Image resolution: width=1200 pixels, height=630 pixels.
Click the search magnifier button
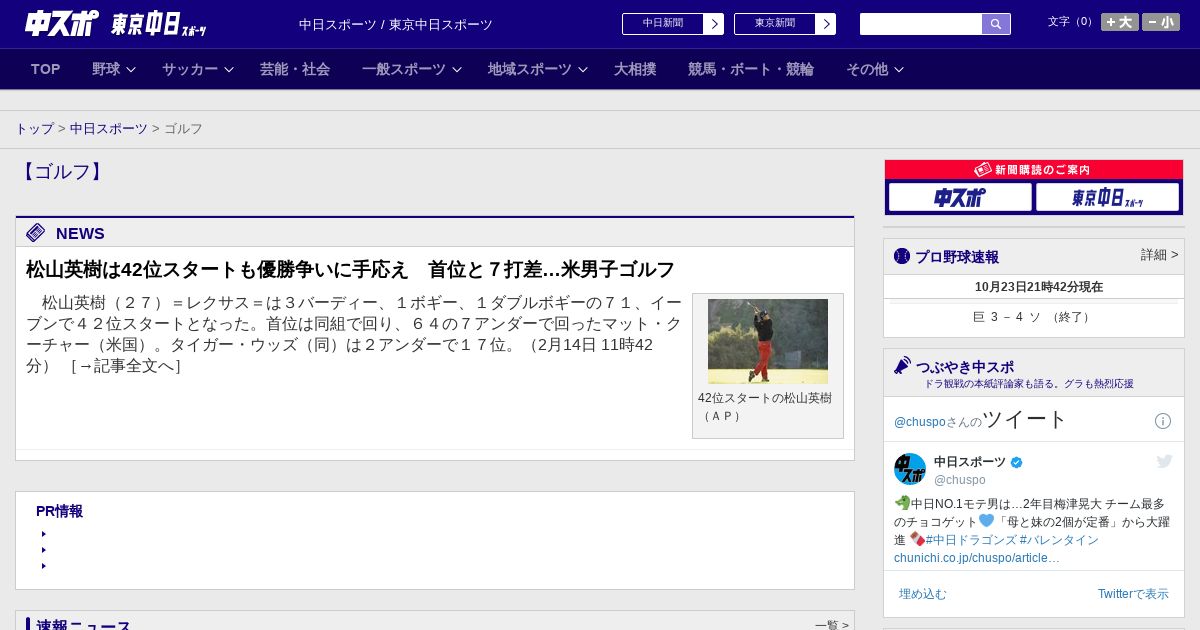tap(996, 24)
